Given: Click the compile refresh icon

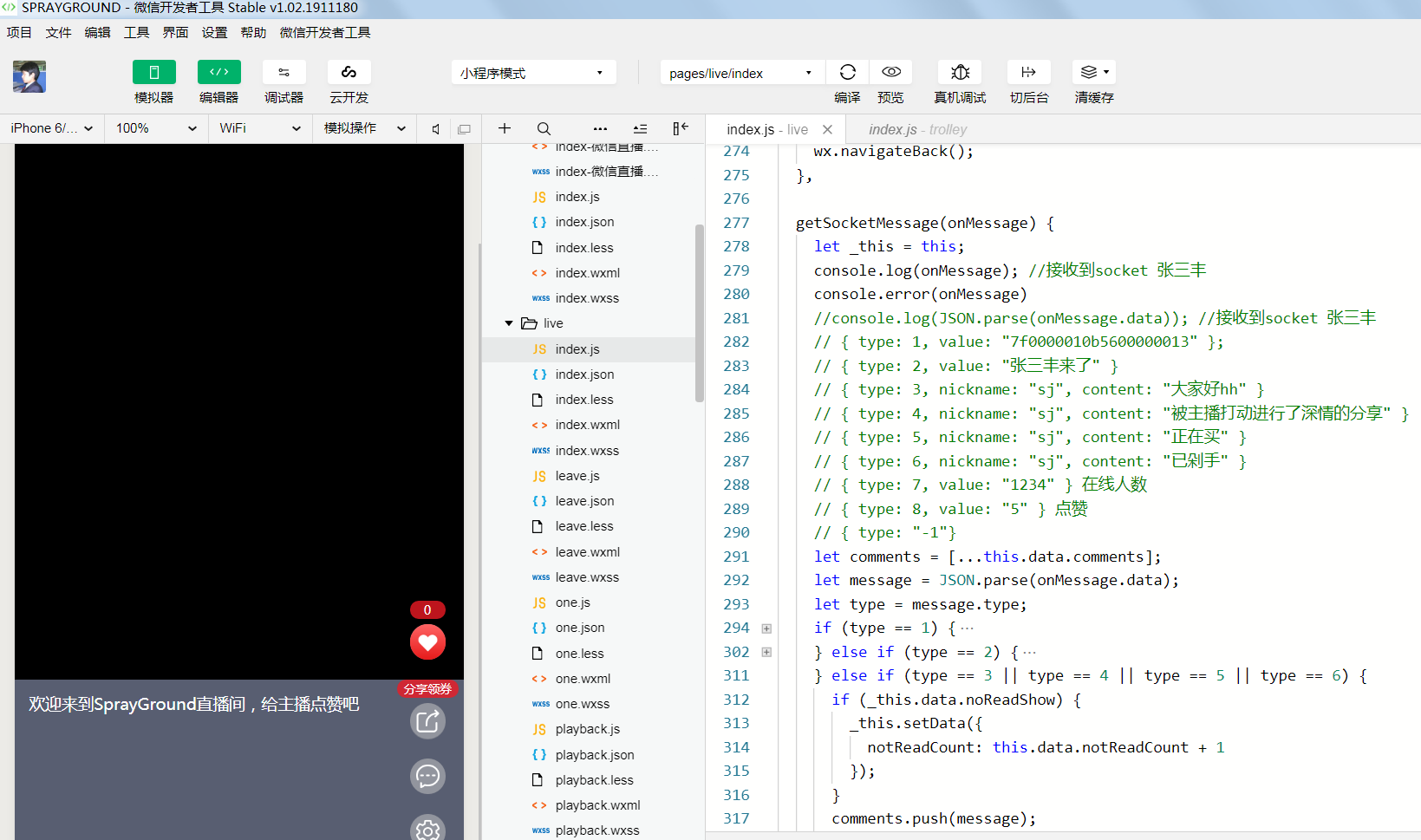Looking at the screenshot, I should (847, 72).
